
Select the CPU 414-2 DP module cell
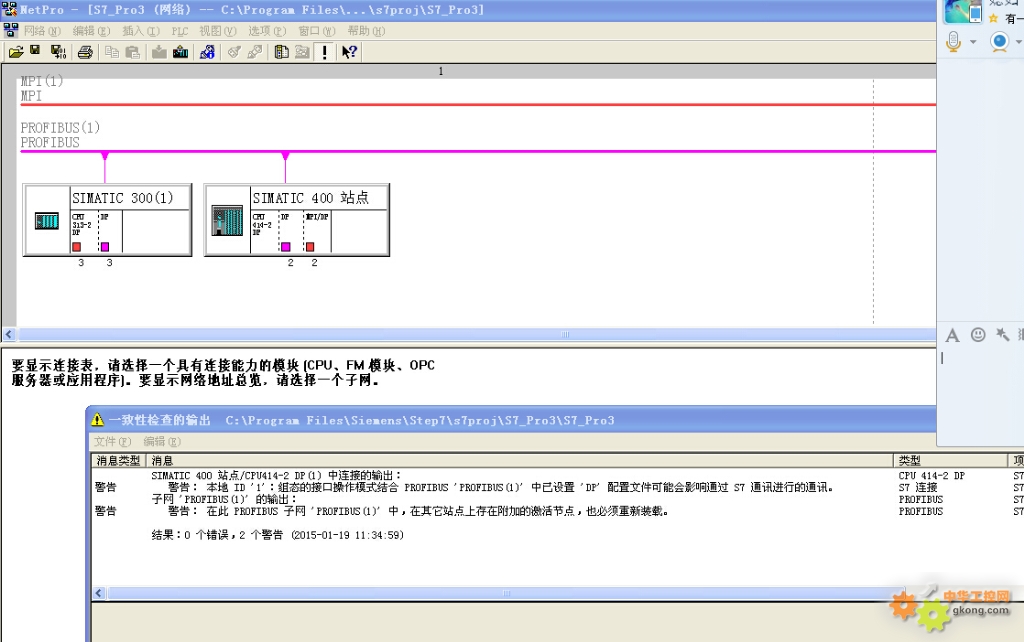point(264,231)
